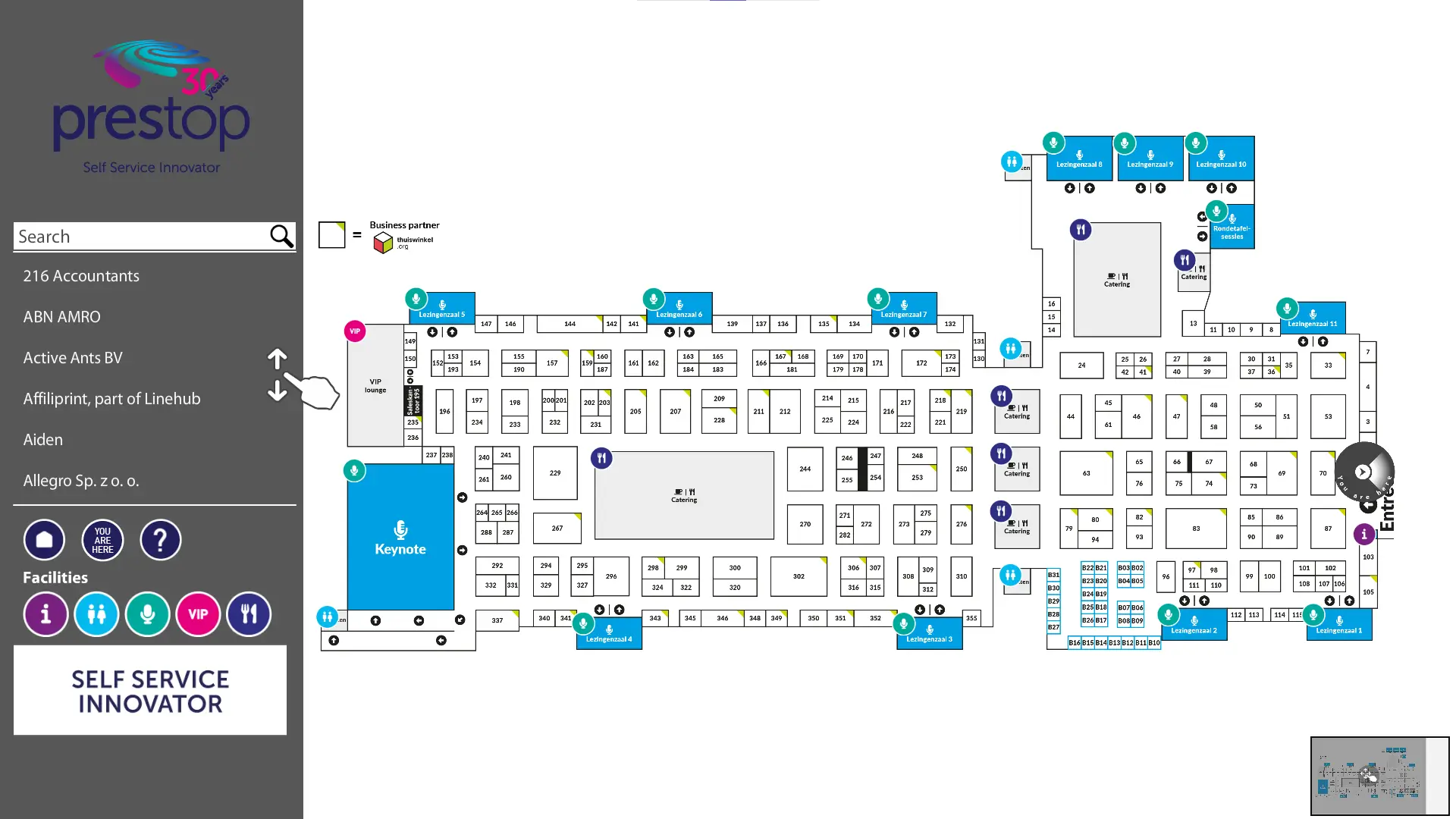
Task: Click the help question mark toggle button
Action: 159,540
